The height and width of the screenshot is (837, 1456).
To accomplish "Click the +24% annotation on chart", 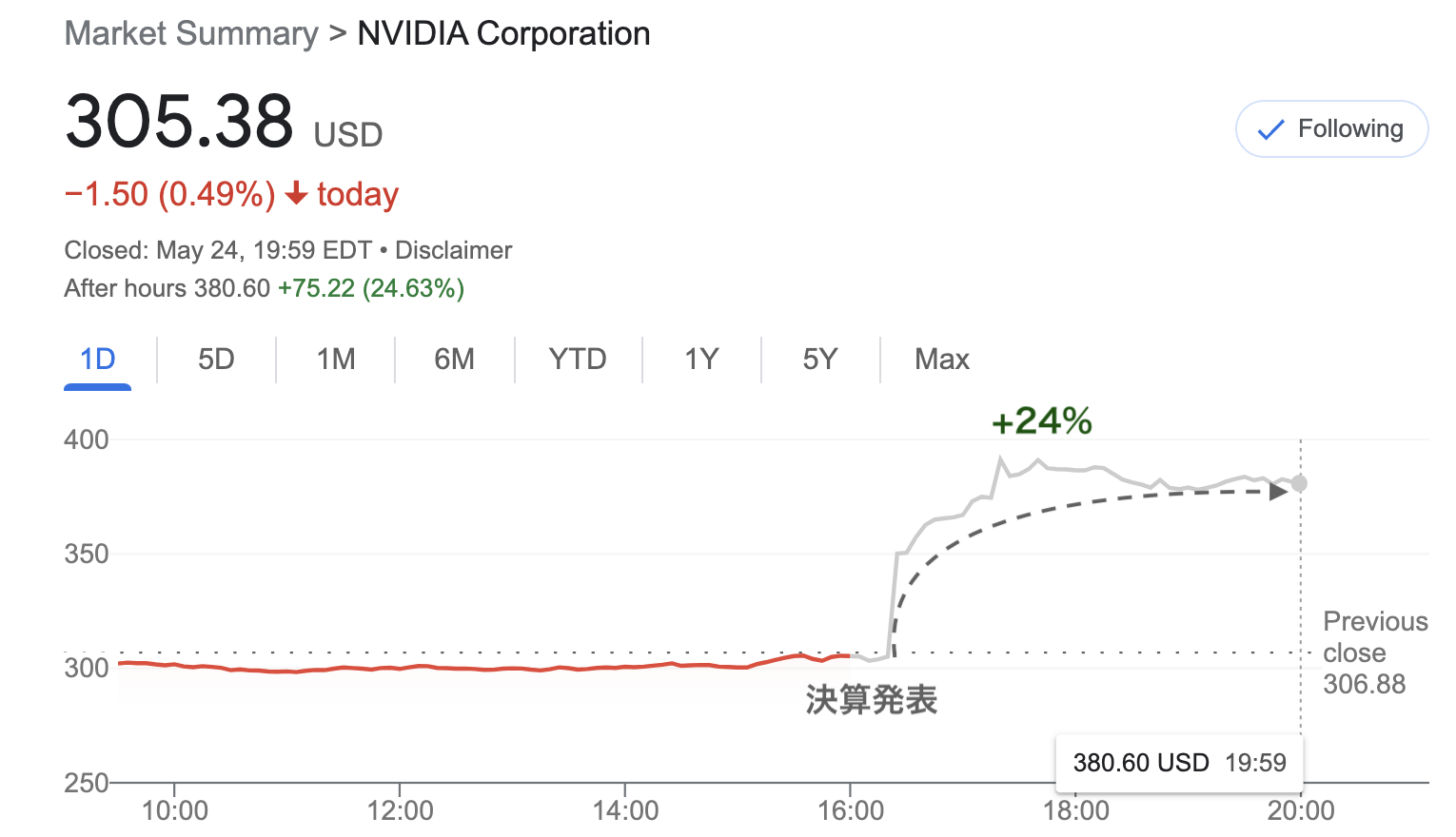I will pyautogui.click(x=1041, y=420).
